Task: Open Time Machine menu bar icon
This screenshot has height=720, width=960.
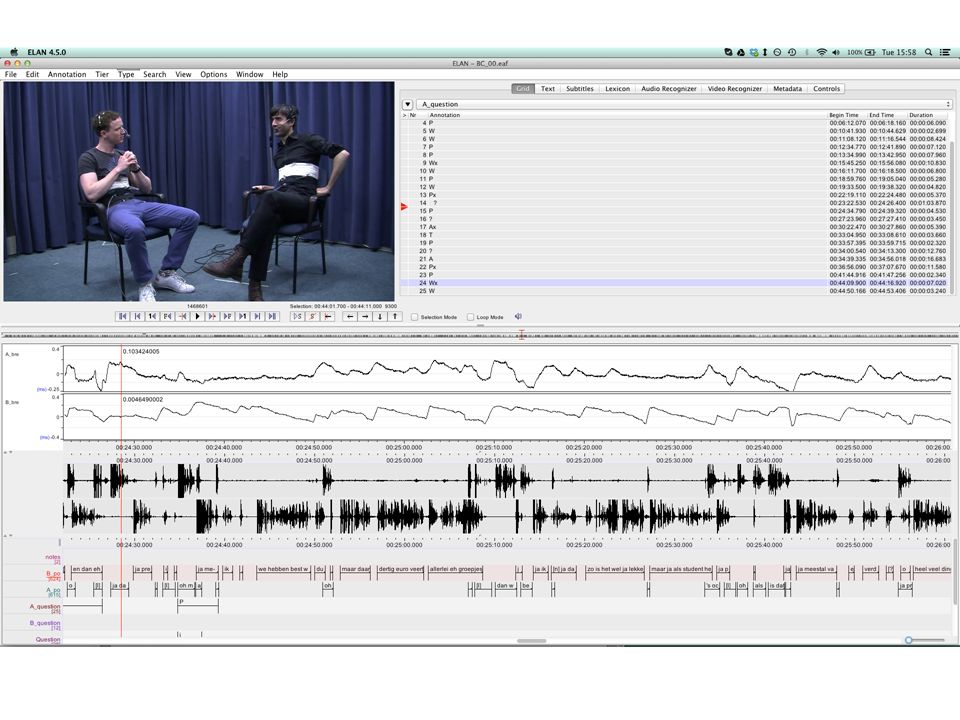Action: click(792, 52)
